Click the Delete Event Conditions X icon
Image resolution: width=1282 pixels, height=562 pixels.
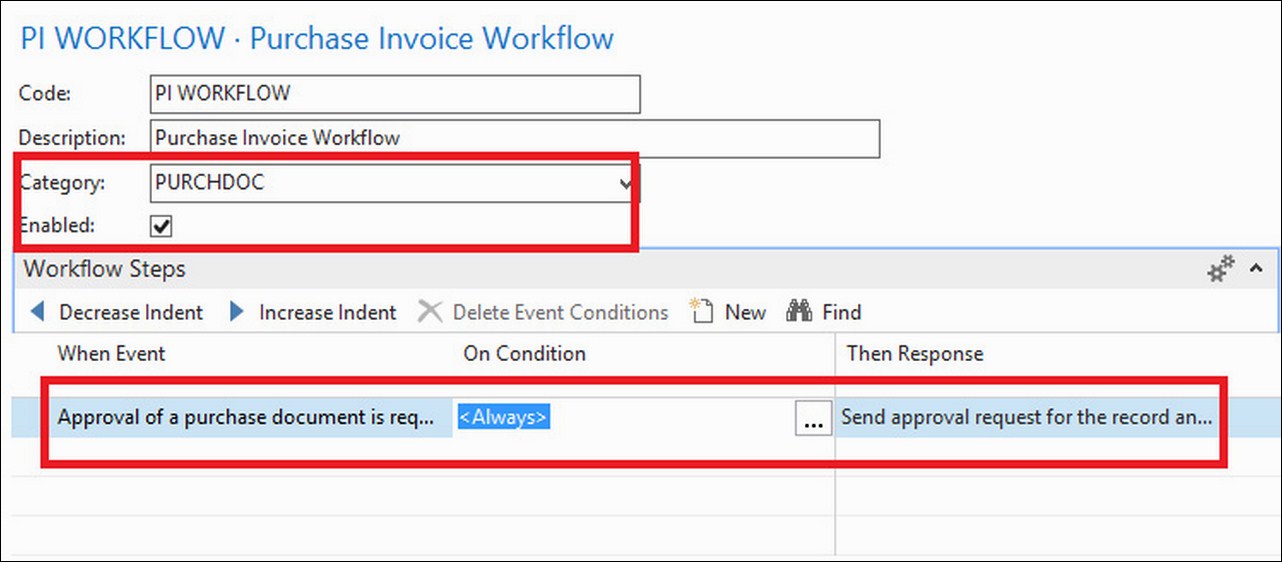click(430, 312)
